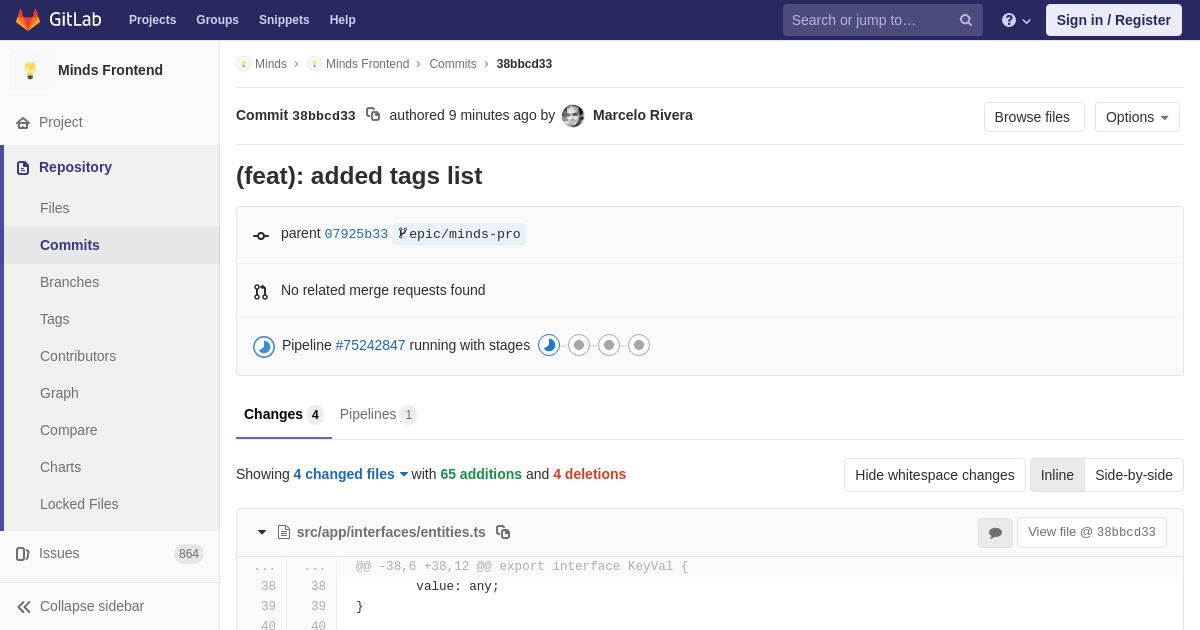Viewport: 1200px width, 630px height.
Task: Click the Commits breadcrumb link
Action: click(x=453, y=64)
